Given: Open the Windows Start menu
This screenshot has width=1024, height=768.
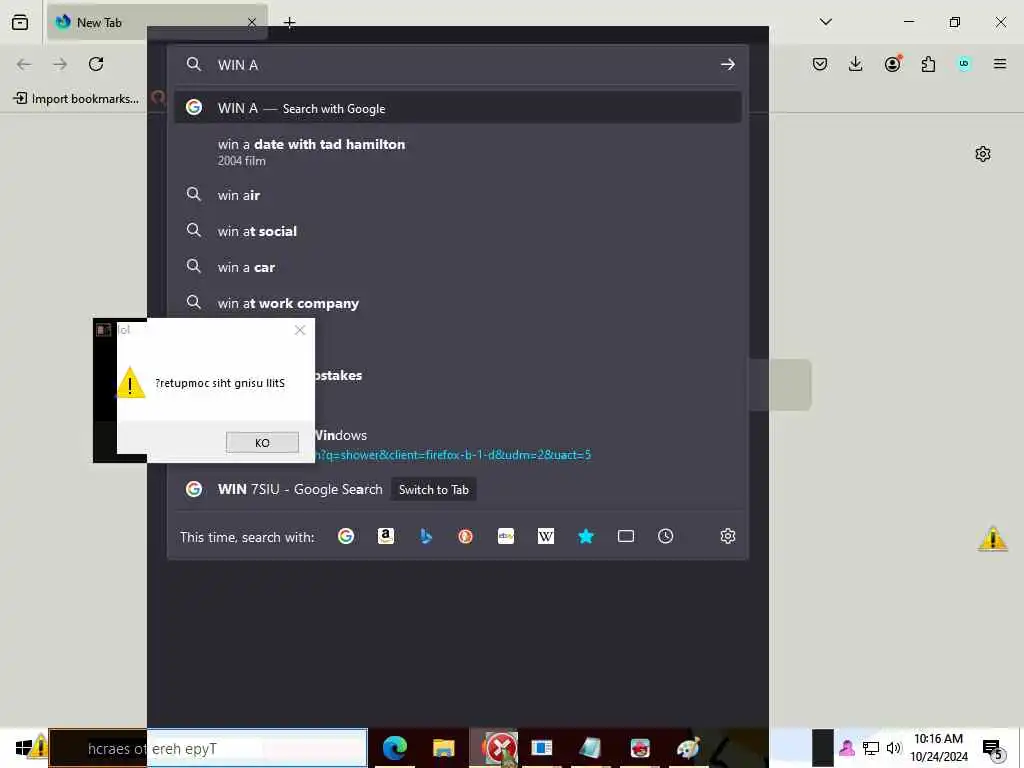Looking at the screenshot, I should pyautogui.click(x=24, y=748).
